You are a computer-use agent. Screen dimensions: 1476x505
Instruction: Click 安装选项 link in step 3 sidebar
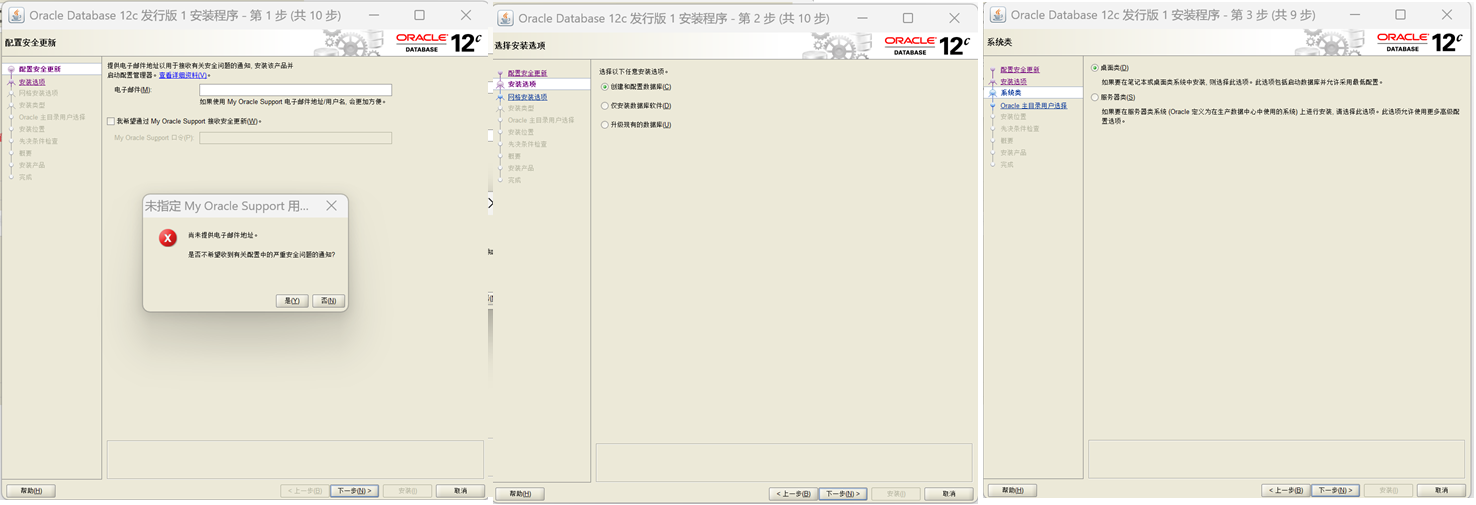click(x=1014, y=82)
